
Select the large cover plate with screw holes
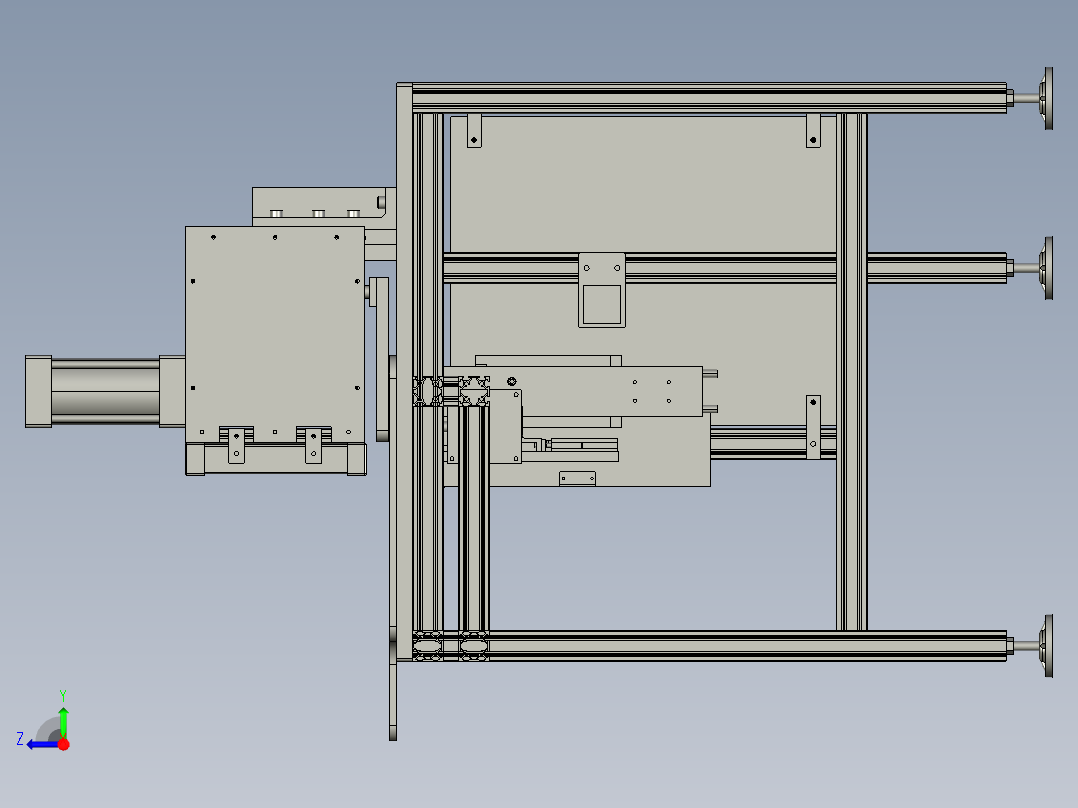click(x=275, y=335)
